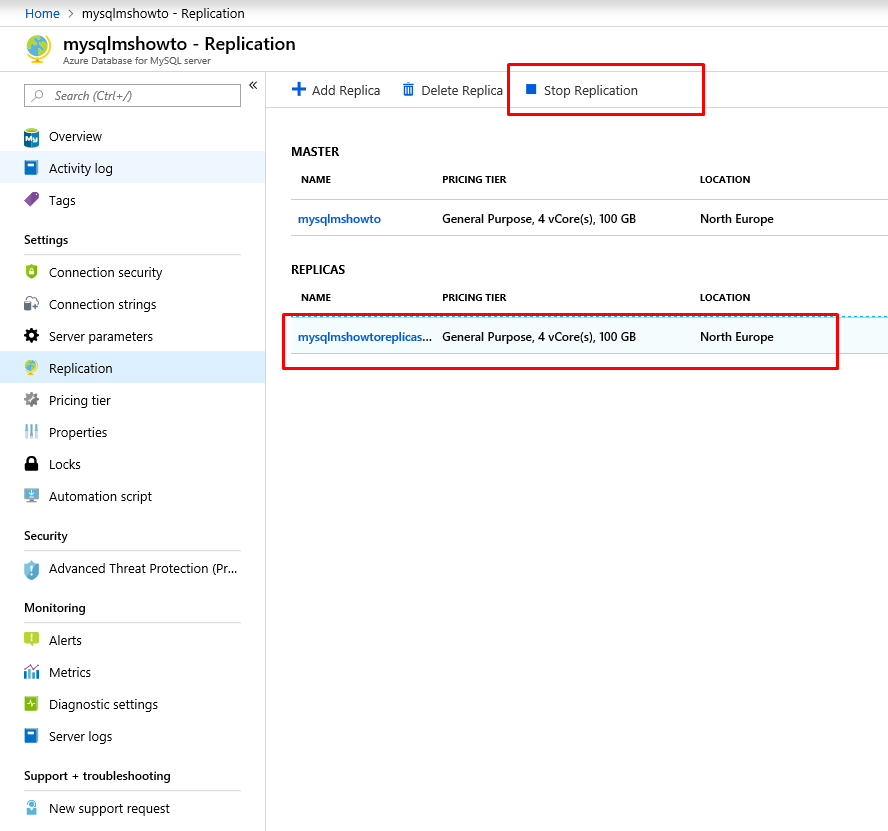Image resolution: width=888 pixels, height=831 pixels.
Task: Click the Delete Replica button
Action: 452,90
